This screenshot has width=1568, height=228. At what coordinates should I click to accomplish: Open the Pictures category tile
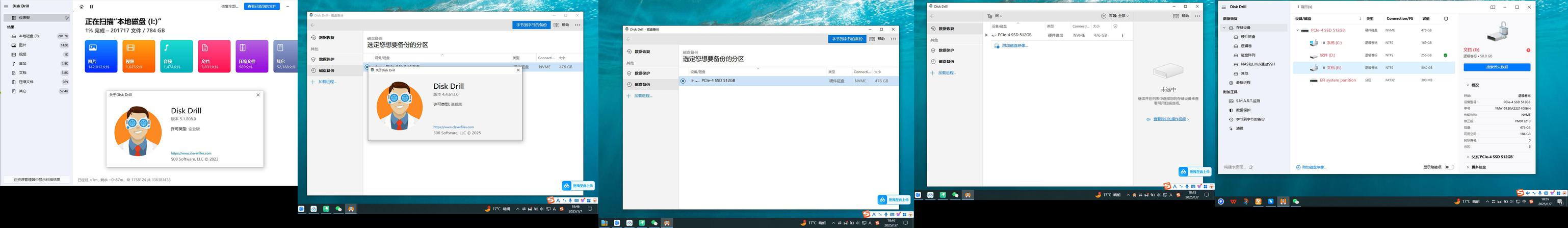pyautogui.click(x=101, y=56)
